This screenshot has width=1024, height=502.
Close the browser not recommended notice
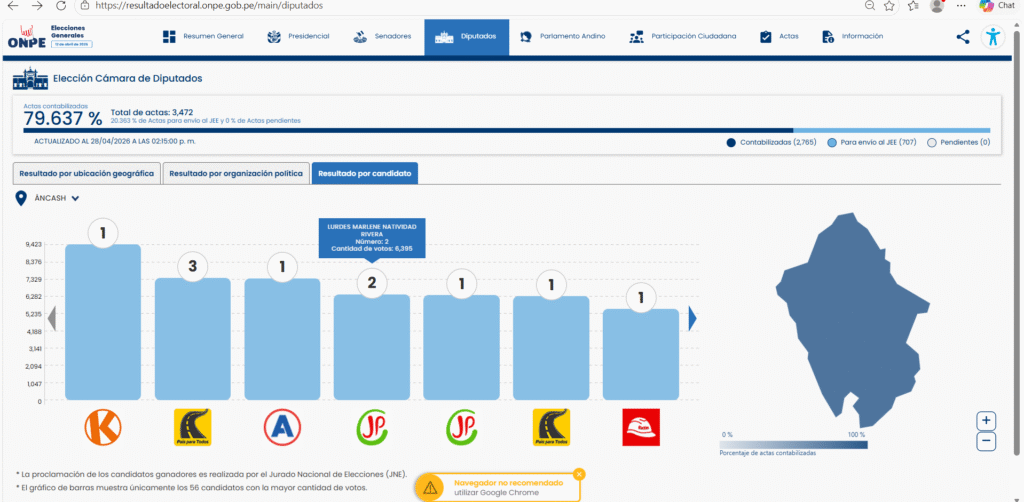(x=579, y=473)
